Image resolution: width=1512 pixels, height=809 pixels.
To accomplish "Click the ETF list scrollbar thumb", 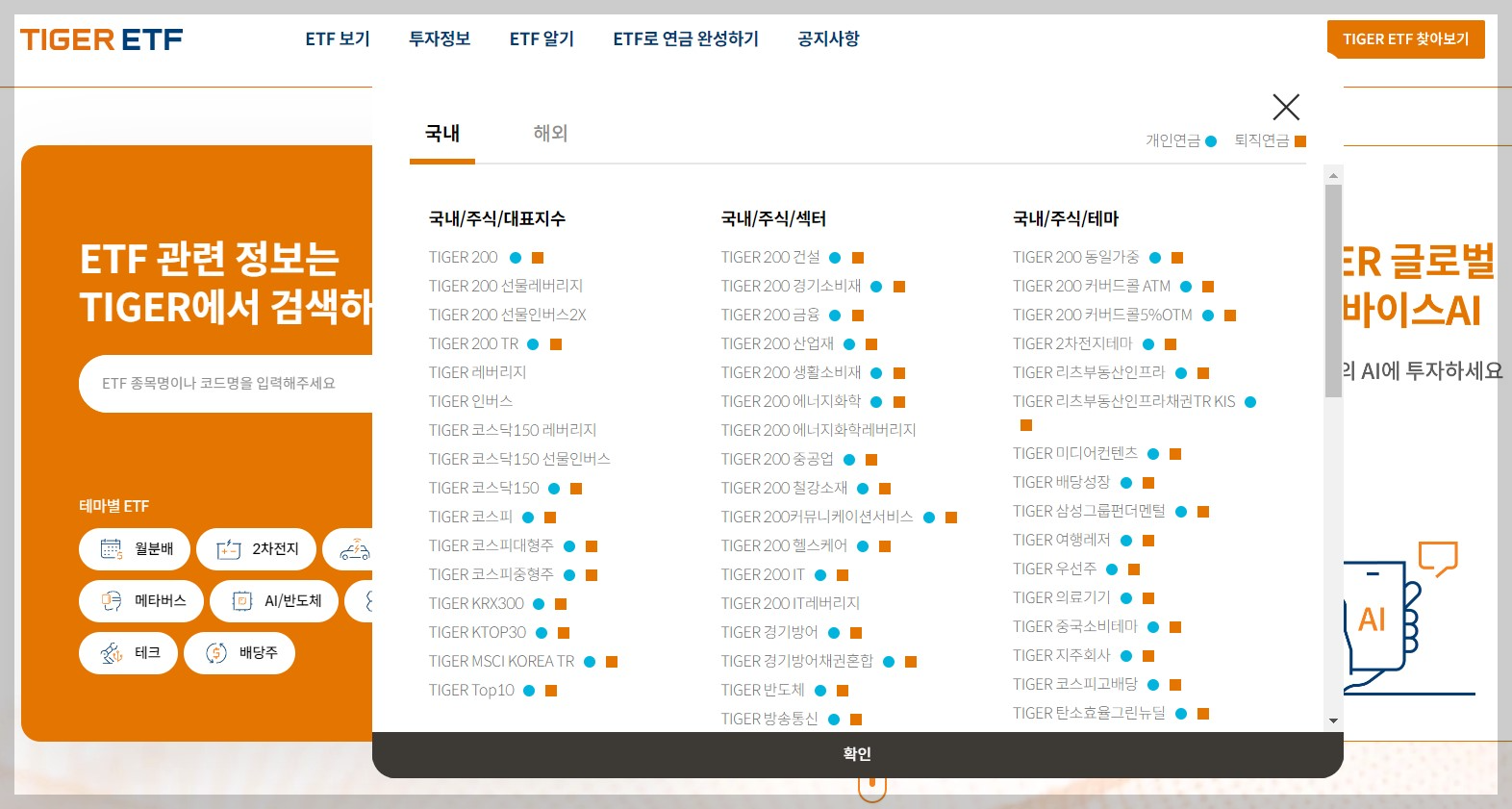I will 1333,291.
